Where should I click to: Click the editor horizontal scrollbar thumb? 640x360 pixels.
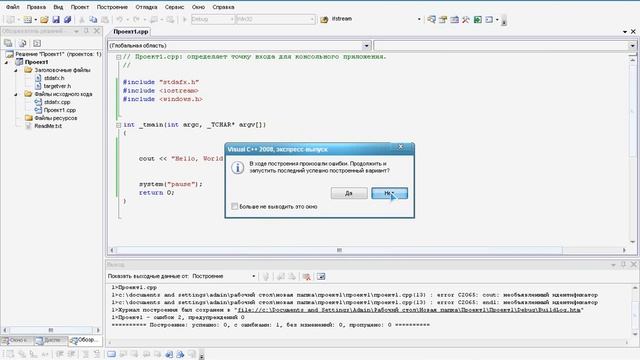click(339, 250)
